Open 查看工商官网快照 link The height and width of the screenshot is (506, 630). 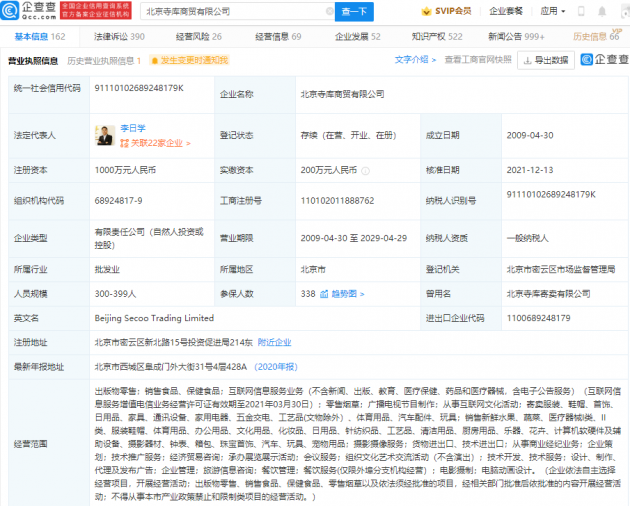tap(478, 60)
